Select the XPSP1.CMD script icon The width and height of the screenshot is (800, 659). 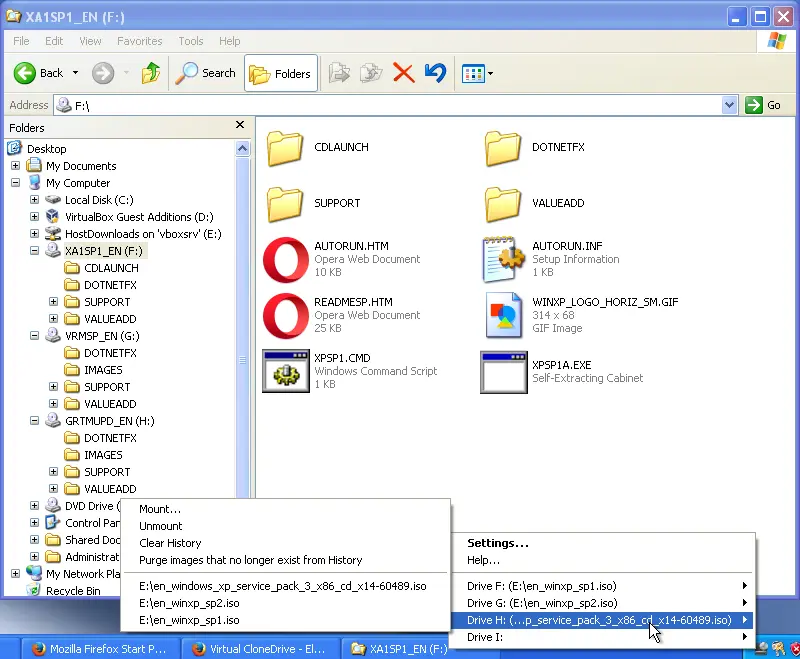tap(286, 371)
